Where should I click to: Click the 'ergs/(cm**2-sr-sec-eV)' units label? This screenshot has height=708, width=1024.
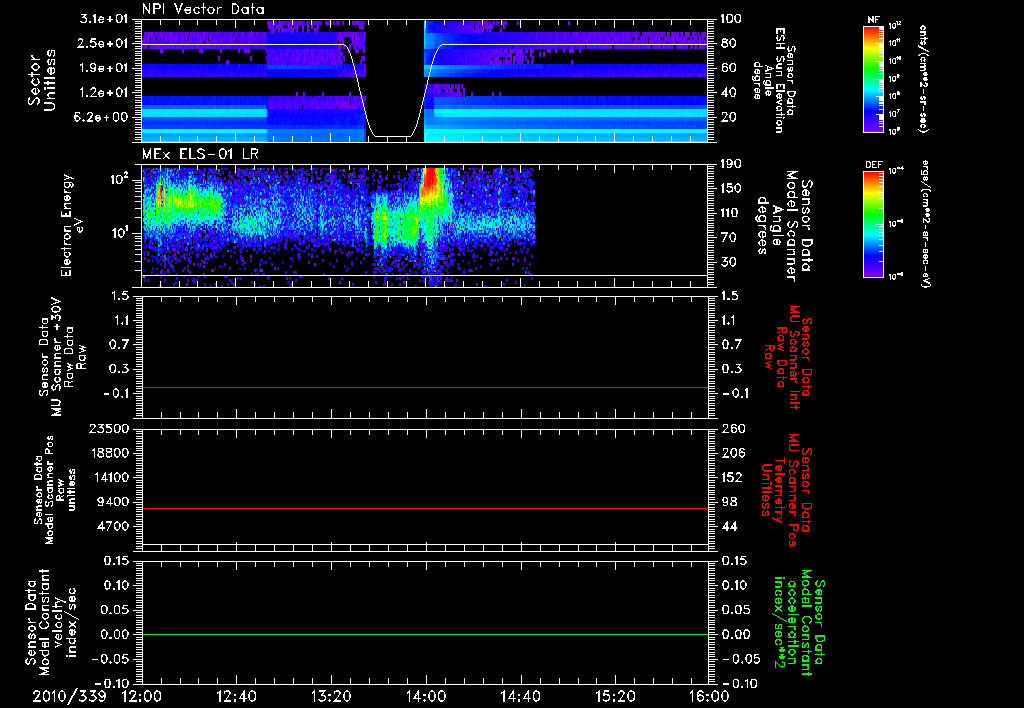coord(926,224)
